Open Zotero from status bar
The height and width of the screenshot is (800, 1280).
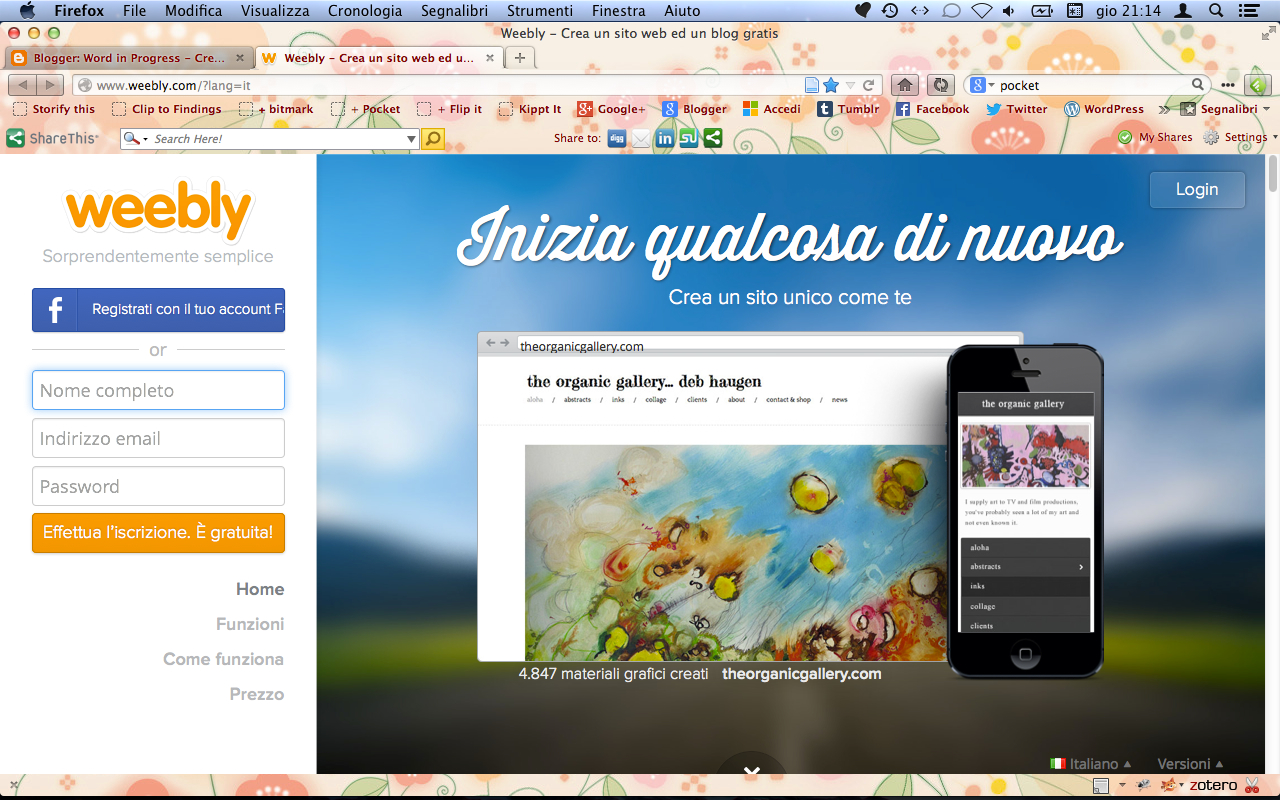[x=1213, y=785]
